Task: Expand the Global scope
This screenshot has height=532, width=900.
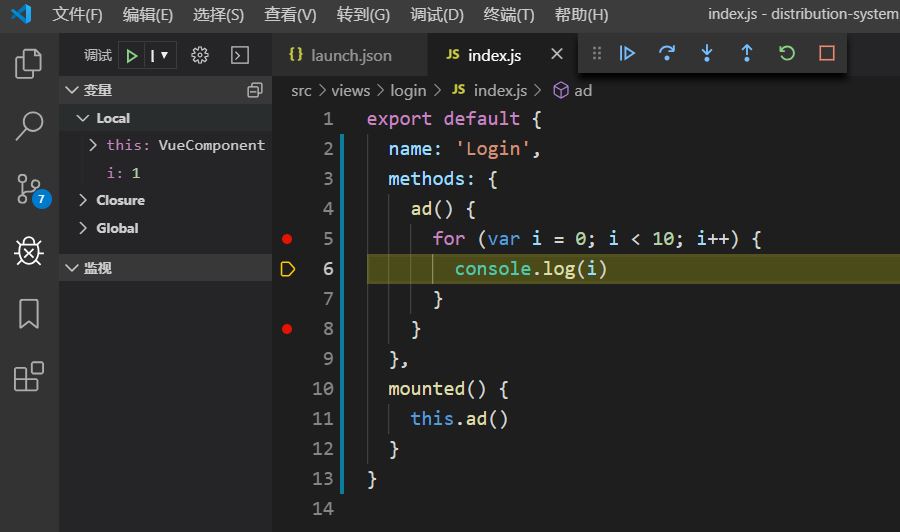Action: pos(83,228)
